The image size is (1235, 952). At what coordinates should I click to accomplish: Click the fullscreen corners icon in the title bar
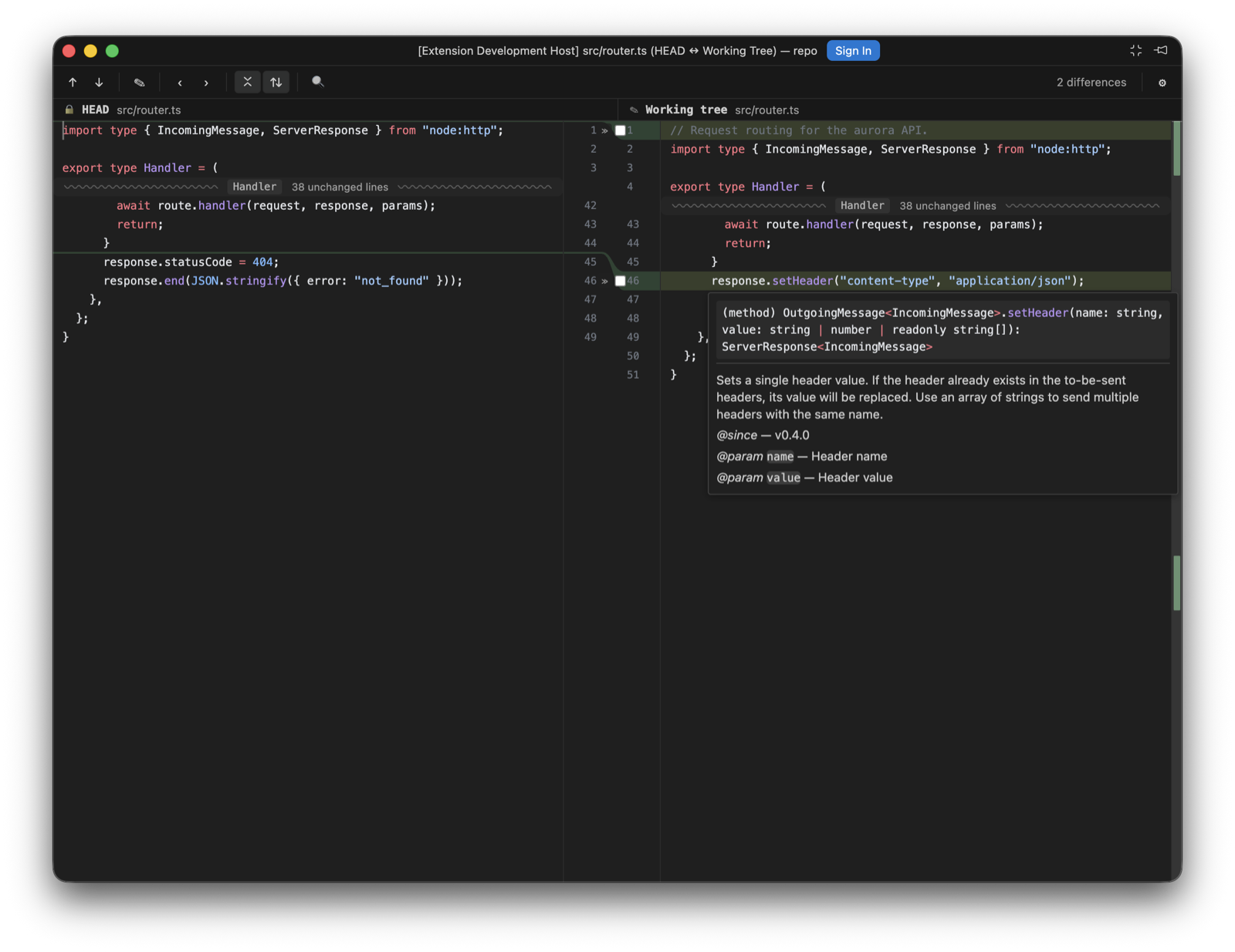click(x=1135, y=50)
